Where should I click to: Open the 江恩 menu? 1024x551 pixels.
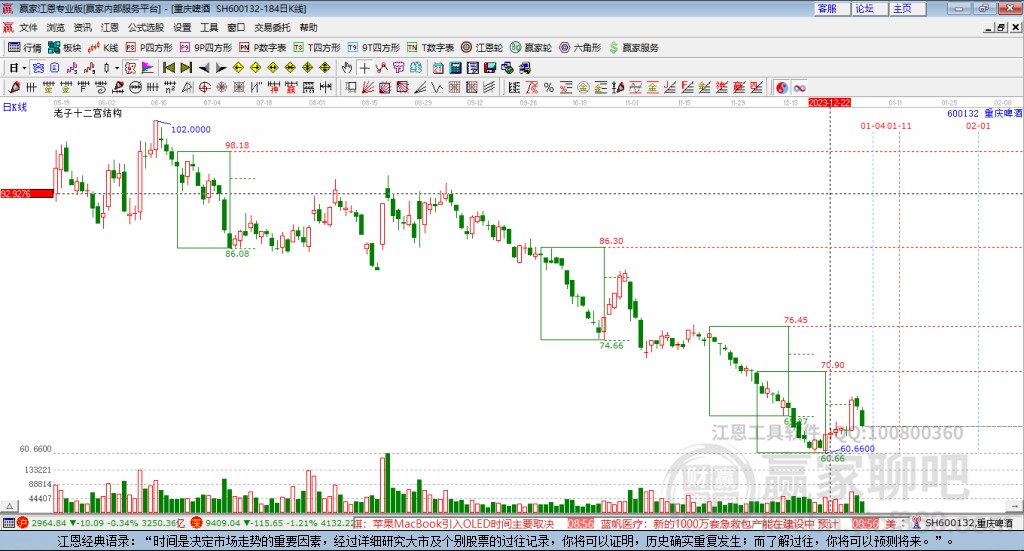[110, 27]
